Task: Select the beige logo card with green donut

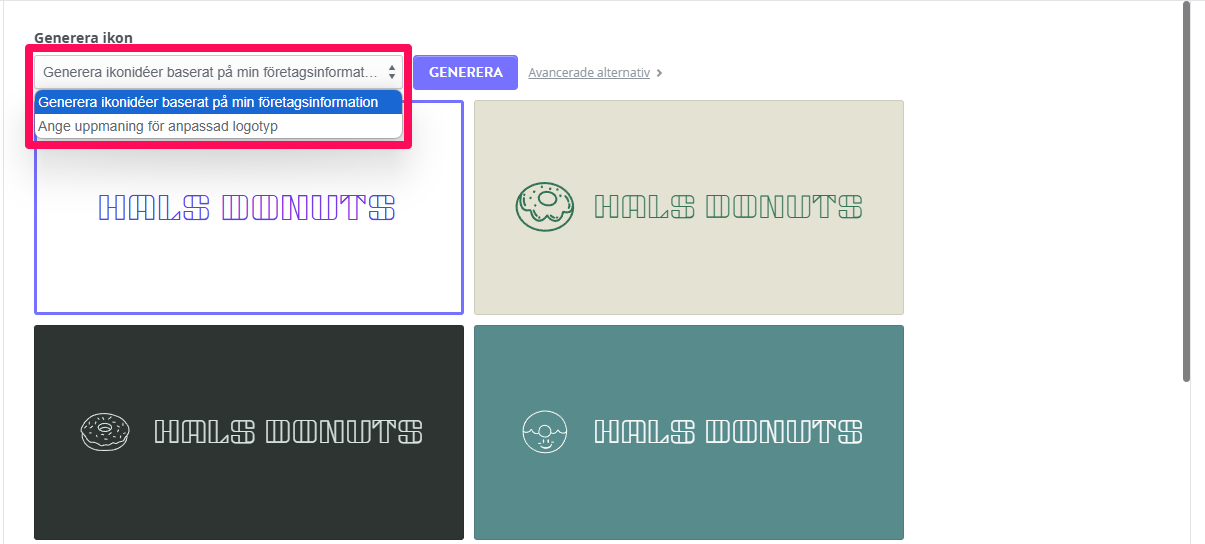Action: coord(689,207)
